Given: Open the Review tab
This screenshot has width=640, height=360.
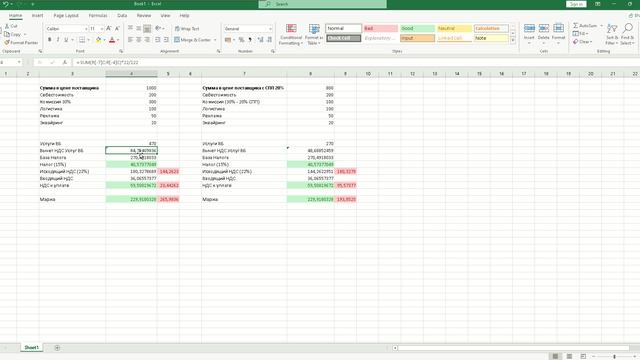Looking at the screenshot, I should 144,16.
